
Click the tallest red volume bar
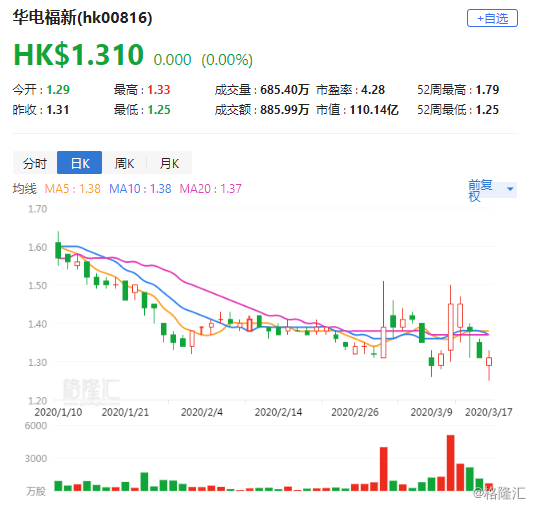[451, 463]
